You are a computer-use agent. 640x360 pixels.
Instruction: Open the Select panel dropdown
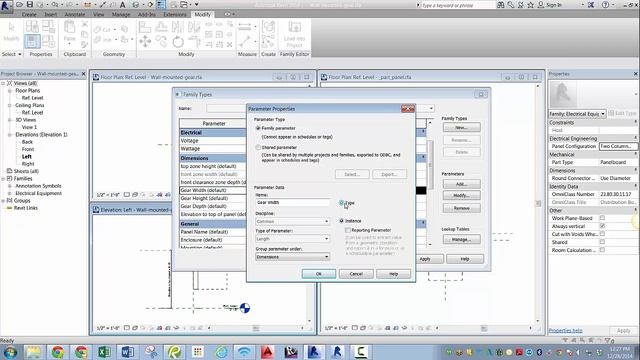pyautogui.click(x=11, y=54)
